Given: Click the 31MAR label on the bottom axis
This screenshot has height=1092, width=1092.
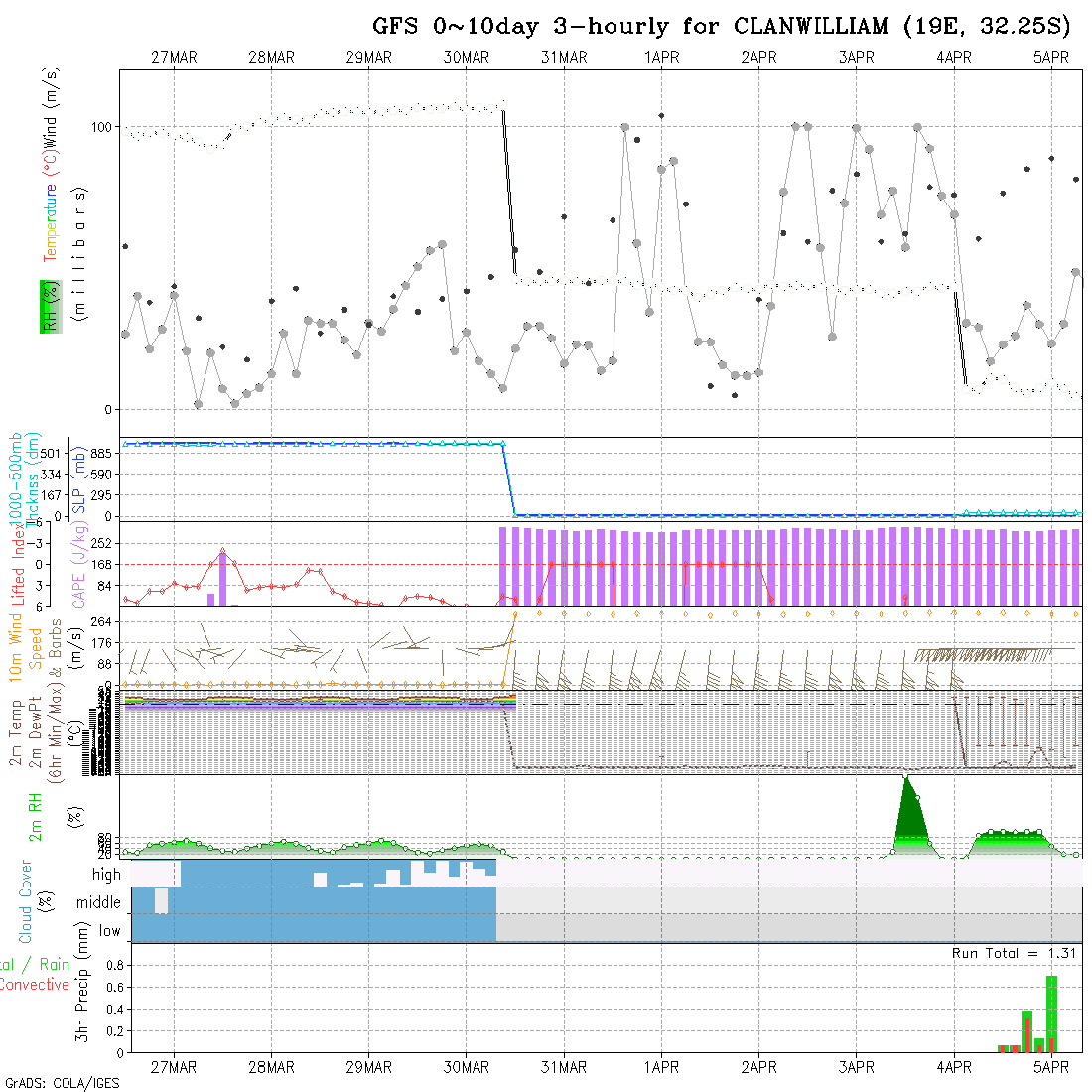Looking at the screenshot, I should point(564,1067).
